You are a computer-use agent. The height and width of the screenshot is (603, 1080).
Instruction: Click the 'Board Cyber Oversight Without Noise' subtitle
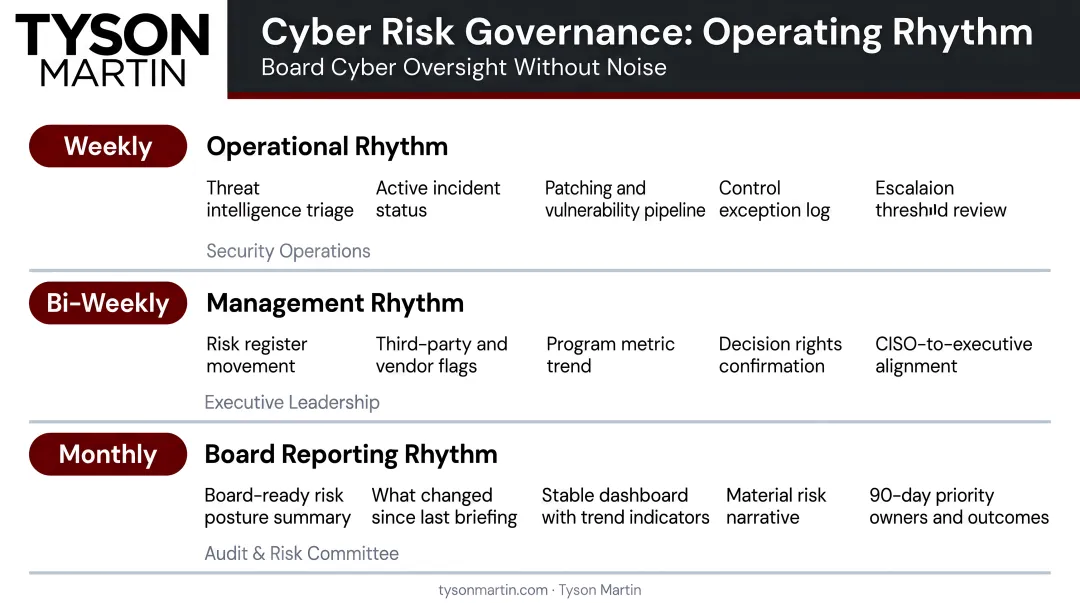464,68
